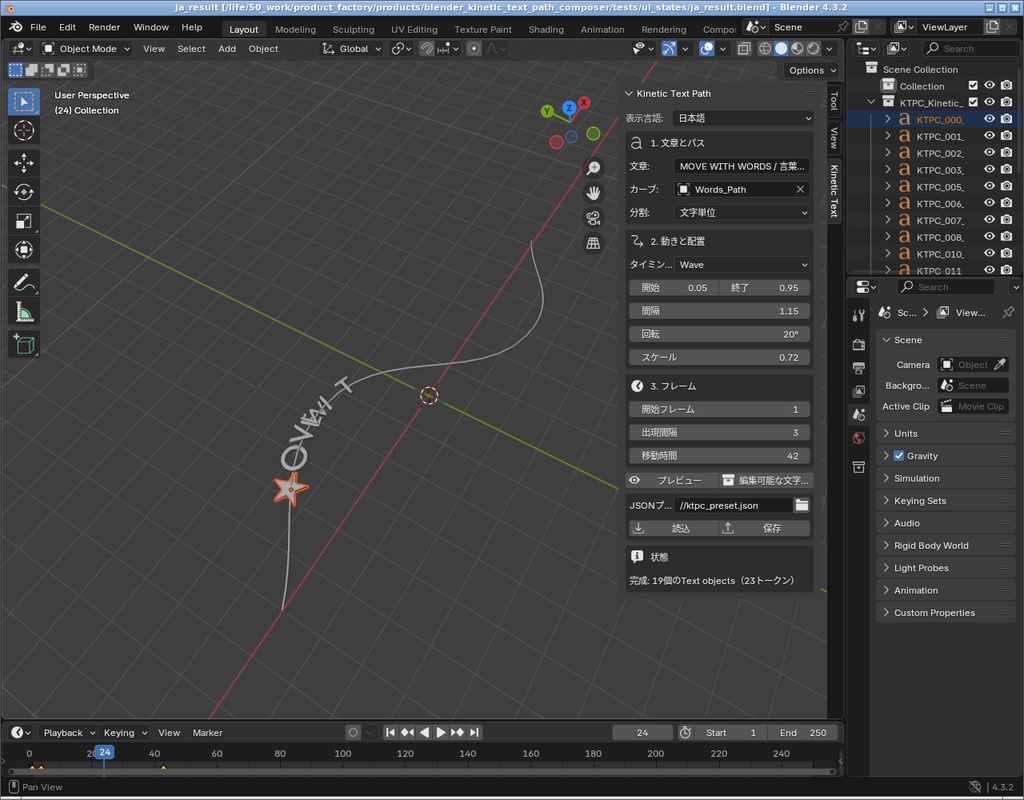Adjust the 間隔 spacing slider
This screenshot has width=1024, height=800.
point(719,311)
